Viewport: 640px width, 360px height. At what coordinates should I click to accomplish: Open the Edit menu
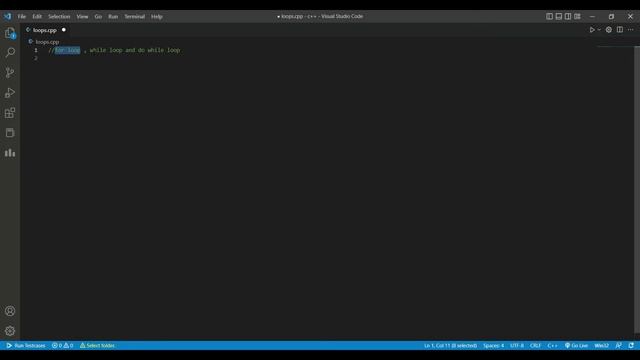(x=37, y=17)
